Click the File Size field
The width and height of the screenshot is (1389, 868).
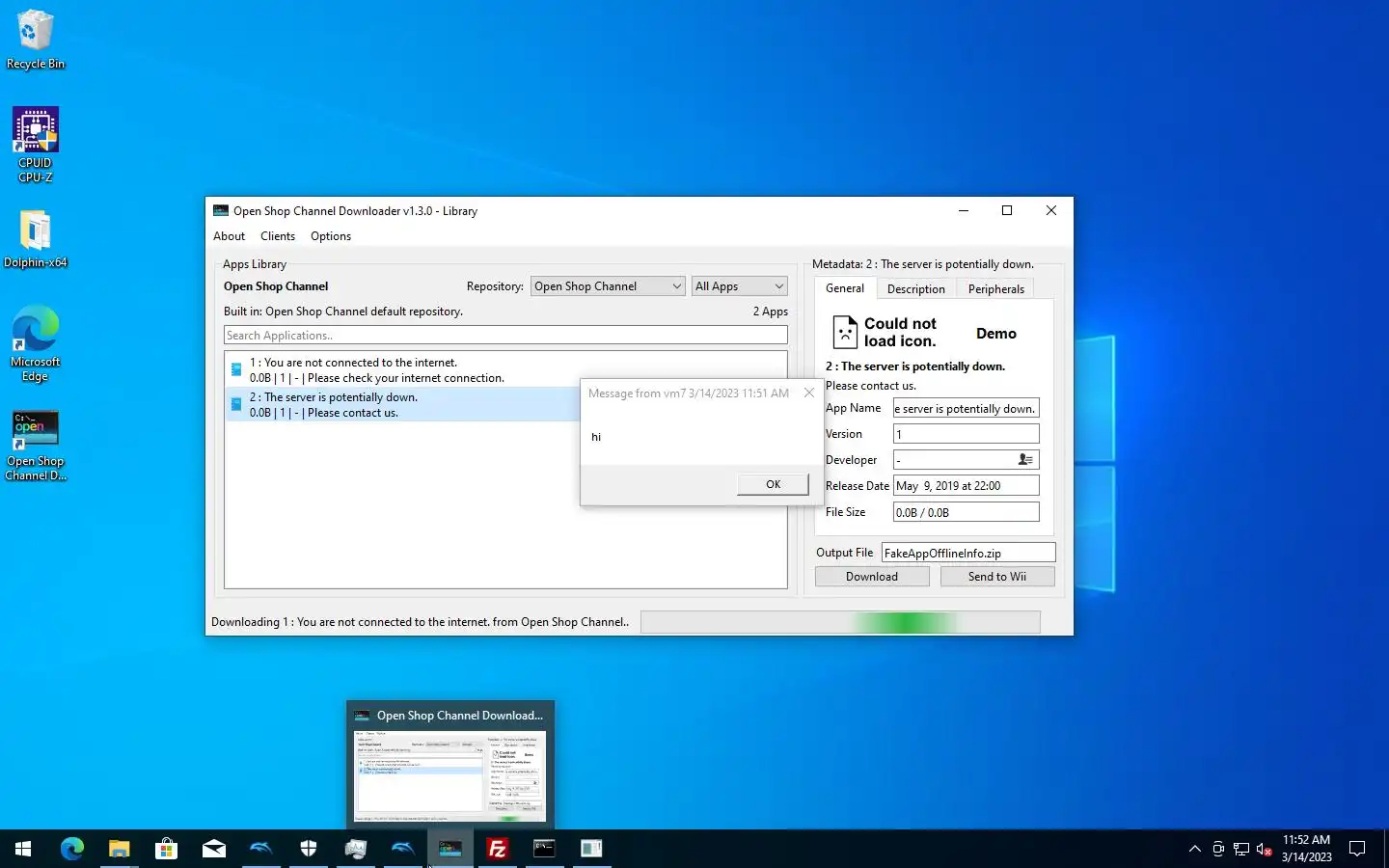tap(967, 512)
